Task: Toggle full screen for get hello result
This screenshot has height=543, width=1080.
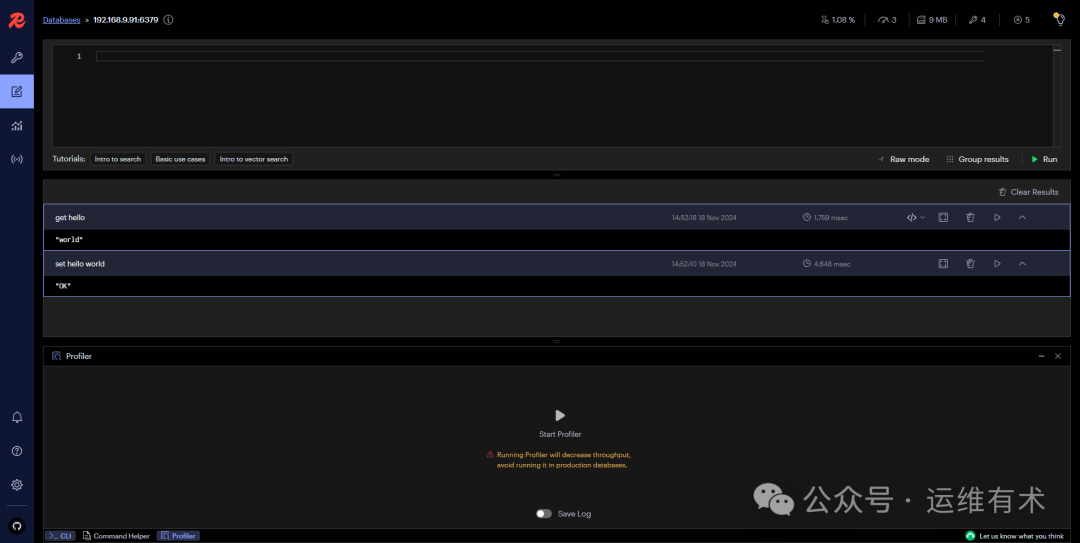Action: coord(943,217)
